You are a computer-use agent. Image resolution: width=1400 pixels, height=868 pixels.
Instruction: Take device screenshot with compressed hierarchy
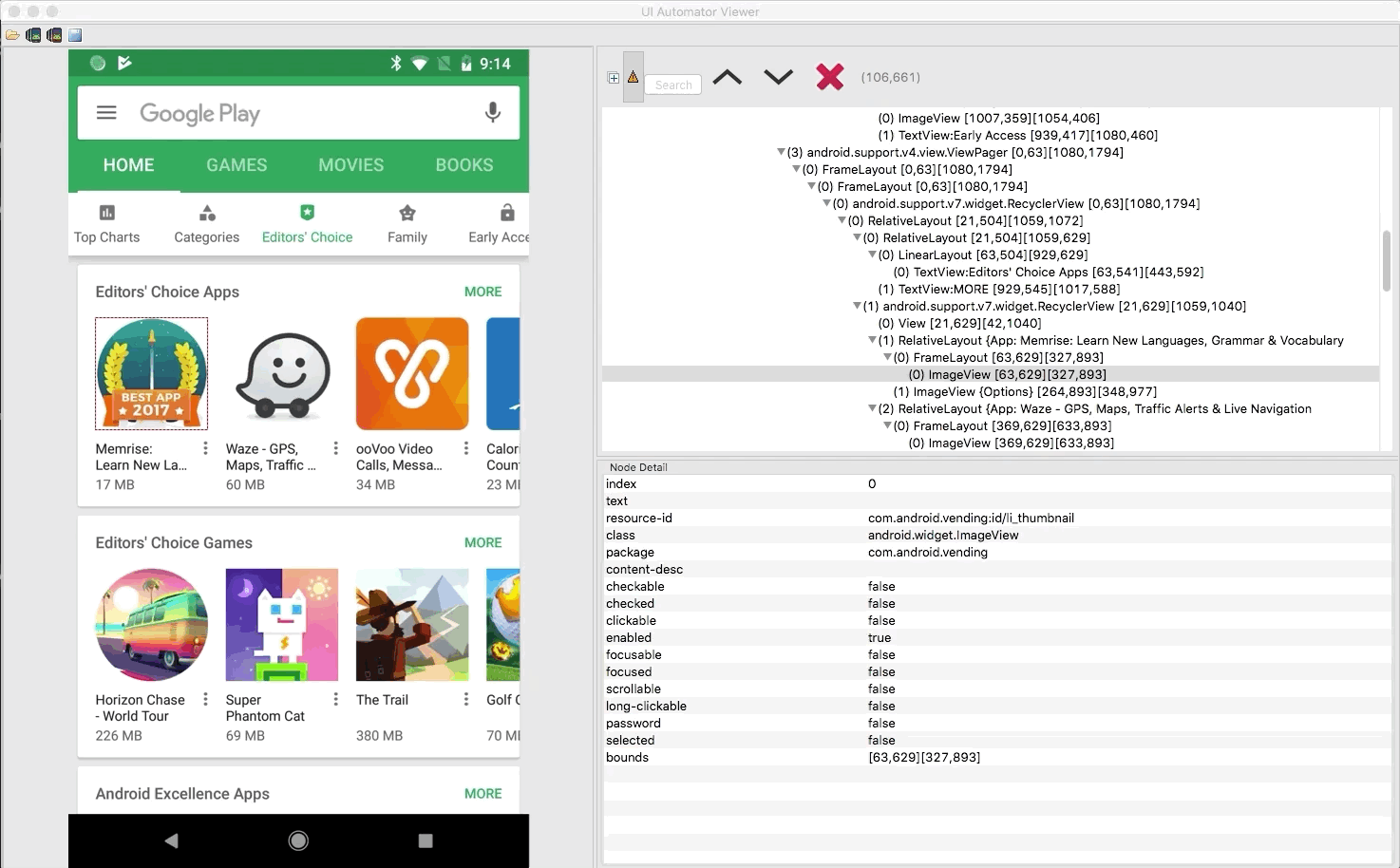pyautogui.click(x=54, y=35)
